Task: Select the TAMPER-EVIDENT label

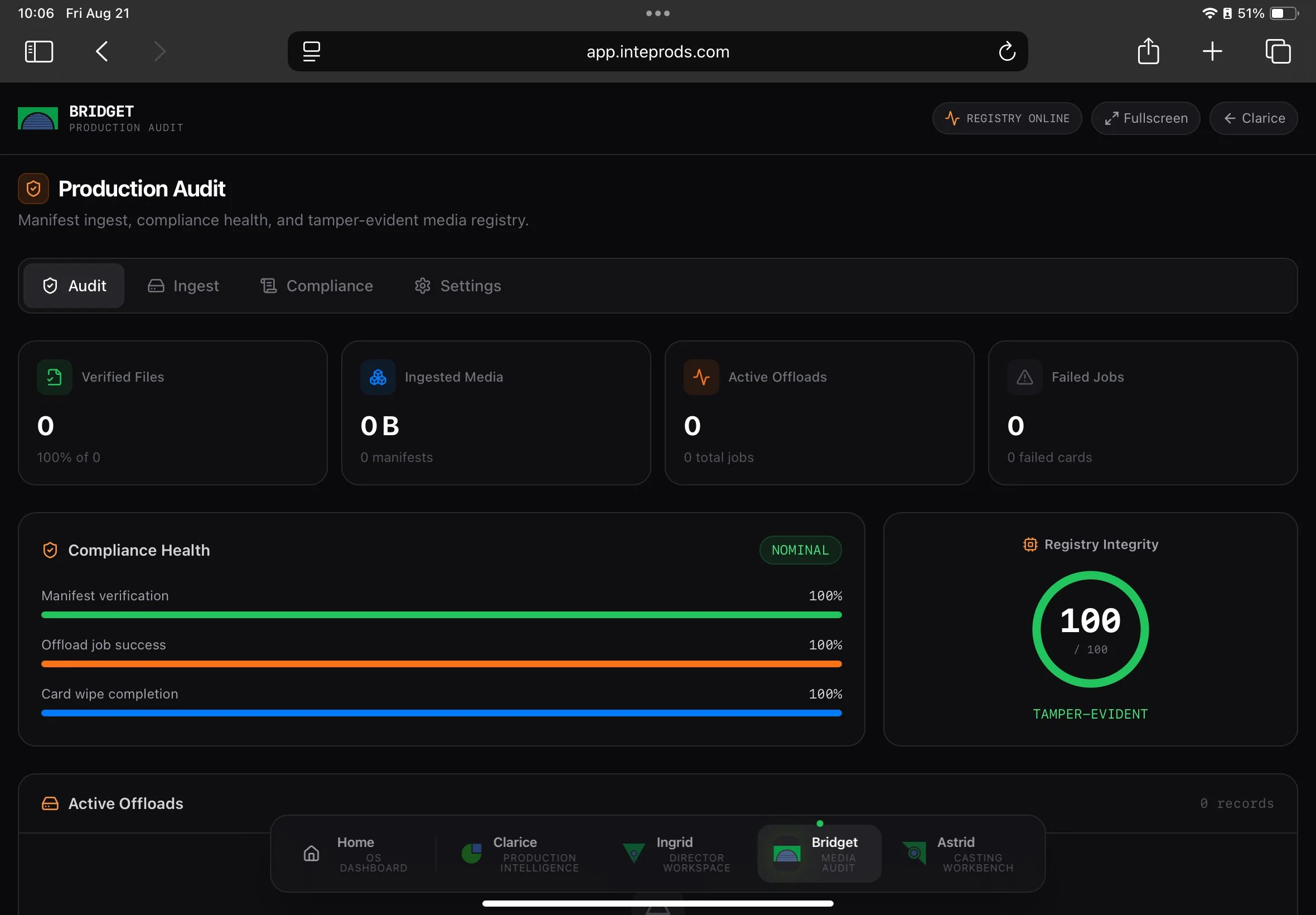Action: [1090, 714]
